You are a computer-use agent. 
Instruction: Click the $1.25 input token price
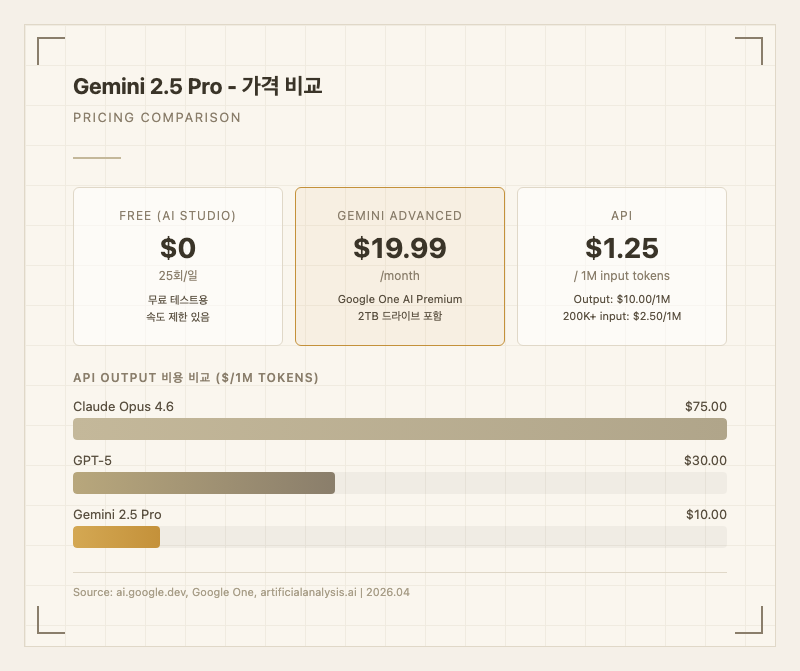click(x=622, y=248)
